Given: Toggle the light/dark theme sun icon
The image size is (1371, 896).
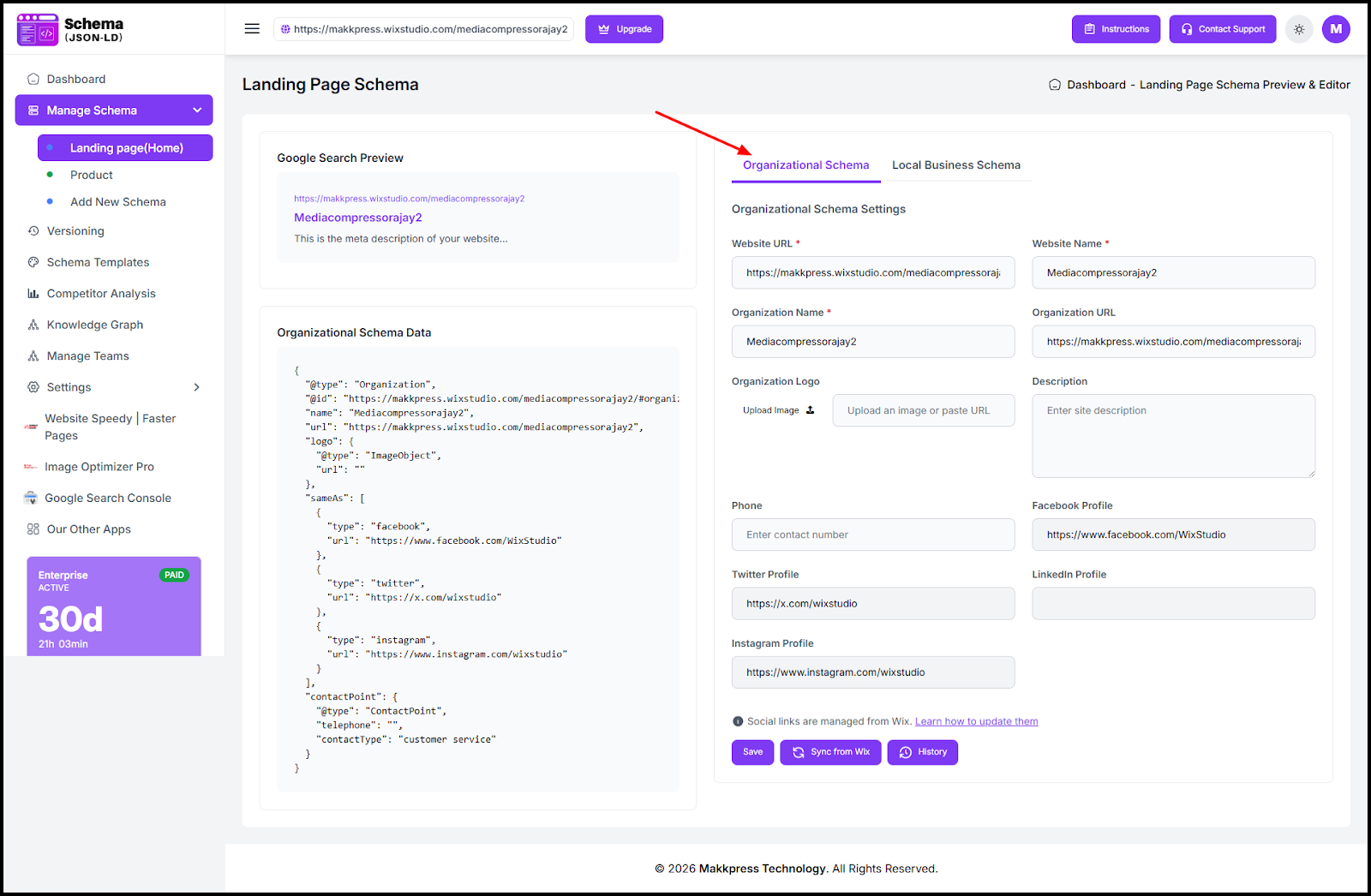Looking at the screenshot, I should [x=1299, y=29].
